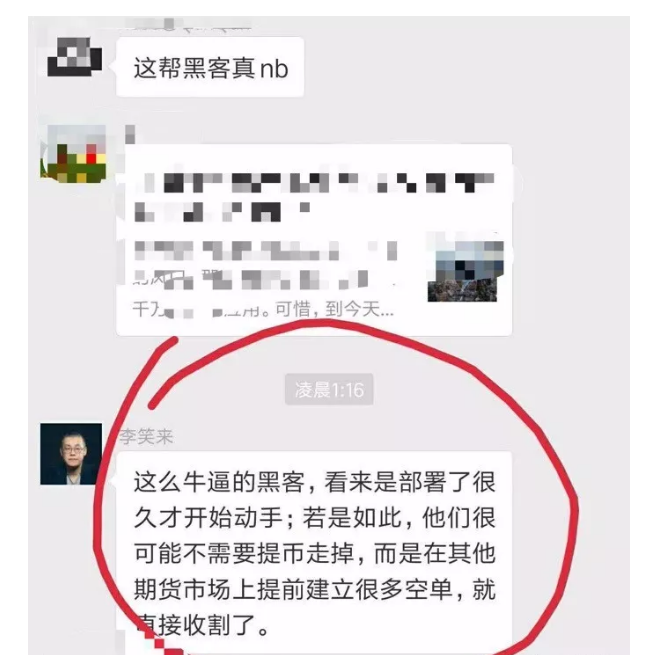Tap blurred name above first message

(187, 26)
